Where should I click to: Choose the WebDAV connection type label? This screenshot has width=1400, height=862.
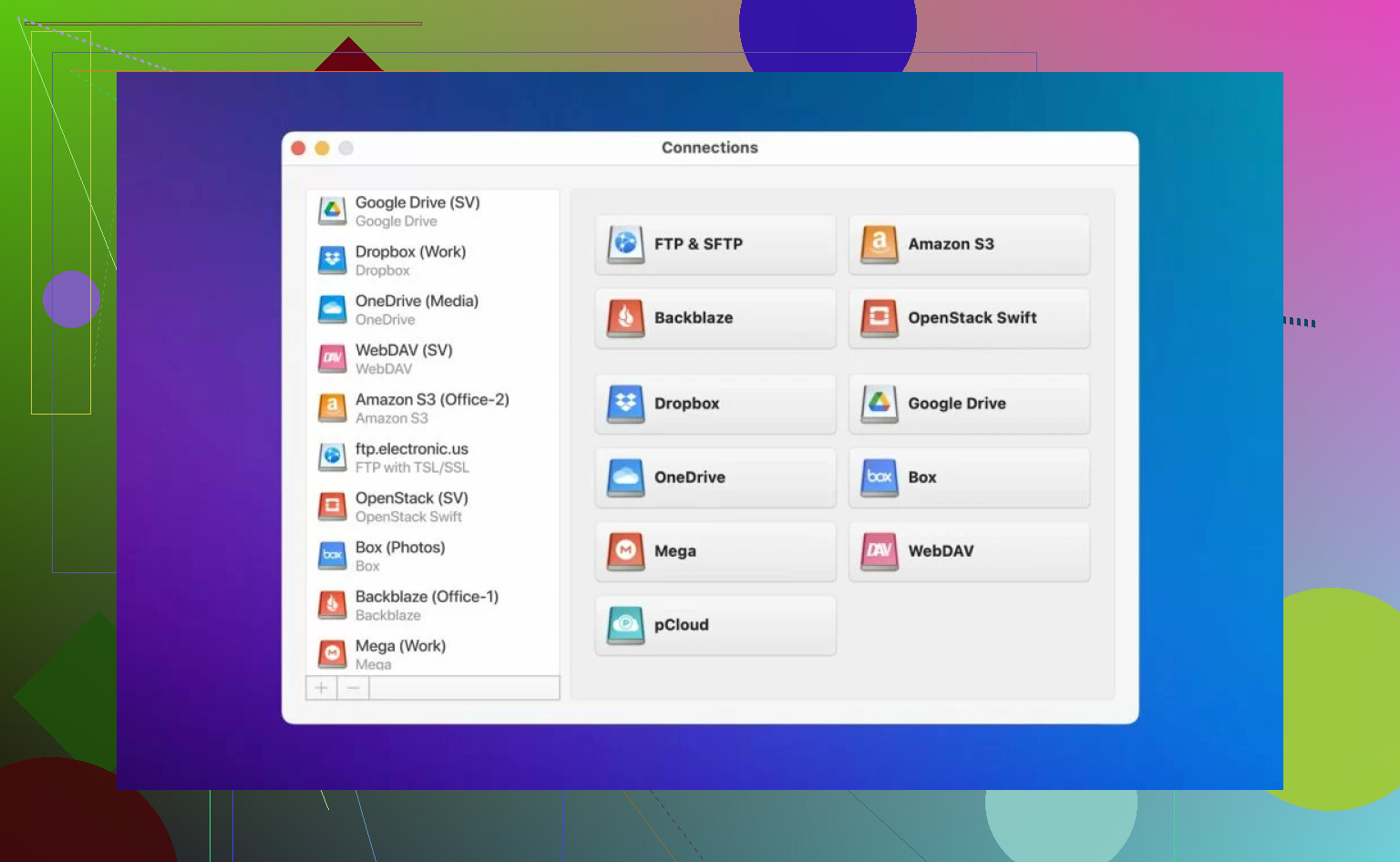(x=941, y=551)
